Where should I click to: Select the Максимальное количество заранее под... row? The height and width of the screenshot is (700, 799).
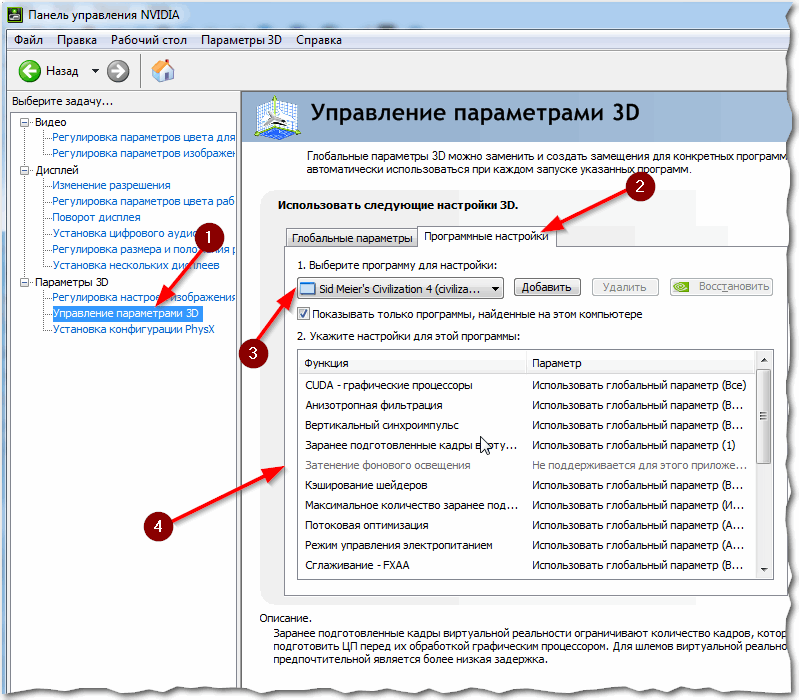pyautogui.click(x=527, y=505)
